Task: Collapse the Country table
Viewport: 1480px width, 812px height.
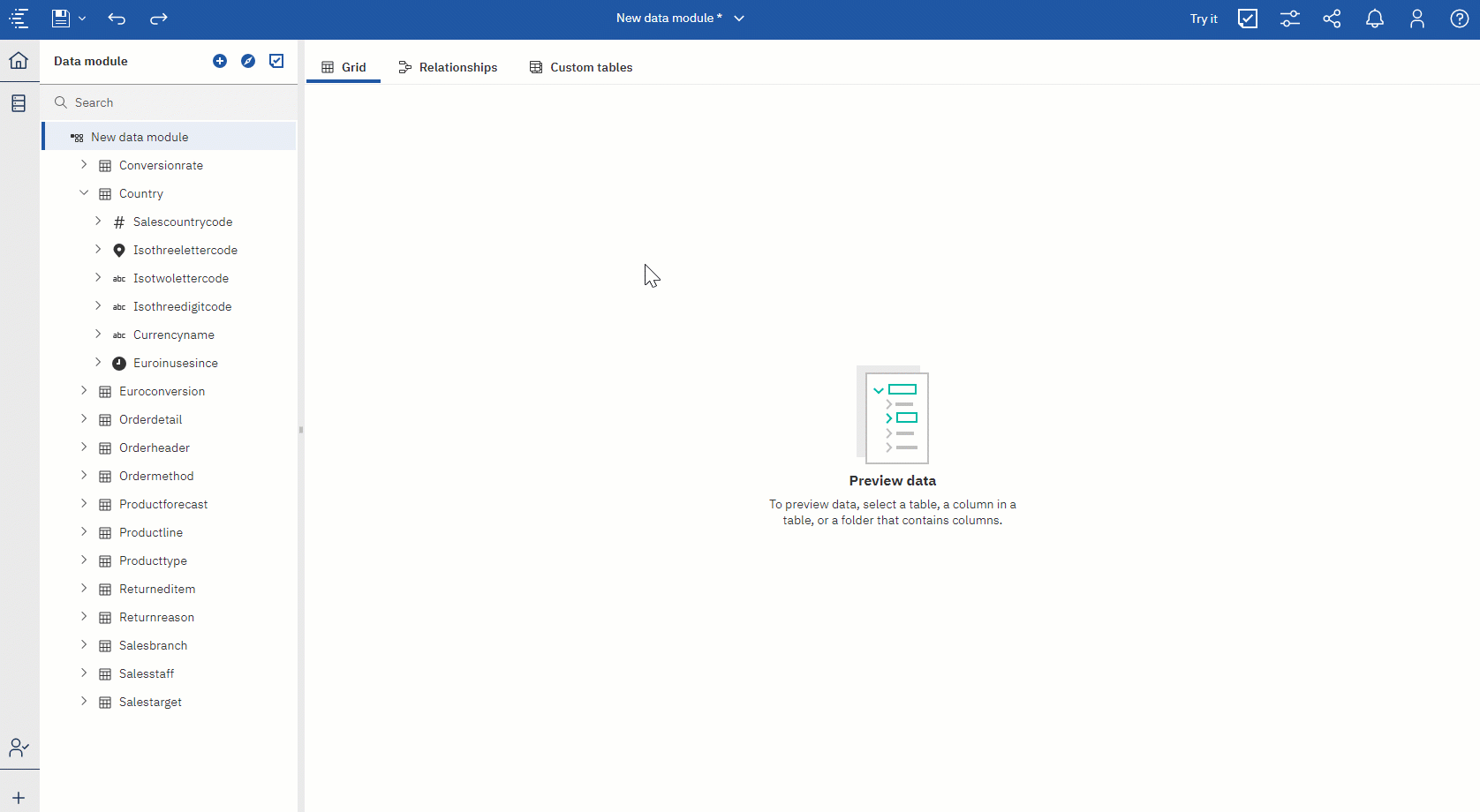Action: coord(84,193)
